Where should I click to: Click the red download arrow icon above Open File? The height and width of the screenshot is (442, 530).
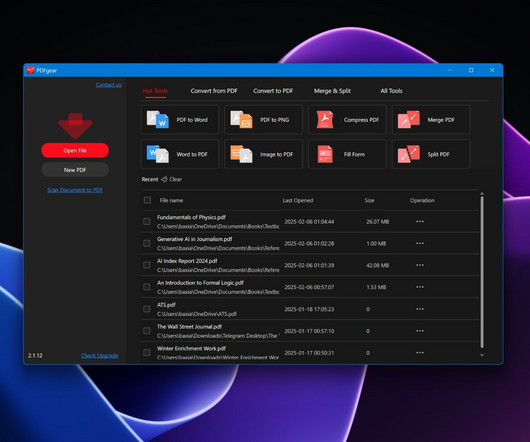[x=75, y=126]
